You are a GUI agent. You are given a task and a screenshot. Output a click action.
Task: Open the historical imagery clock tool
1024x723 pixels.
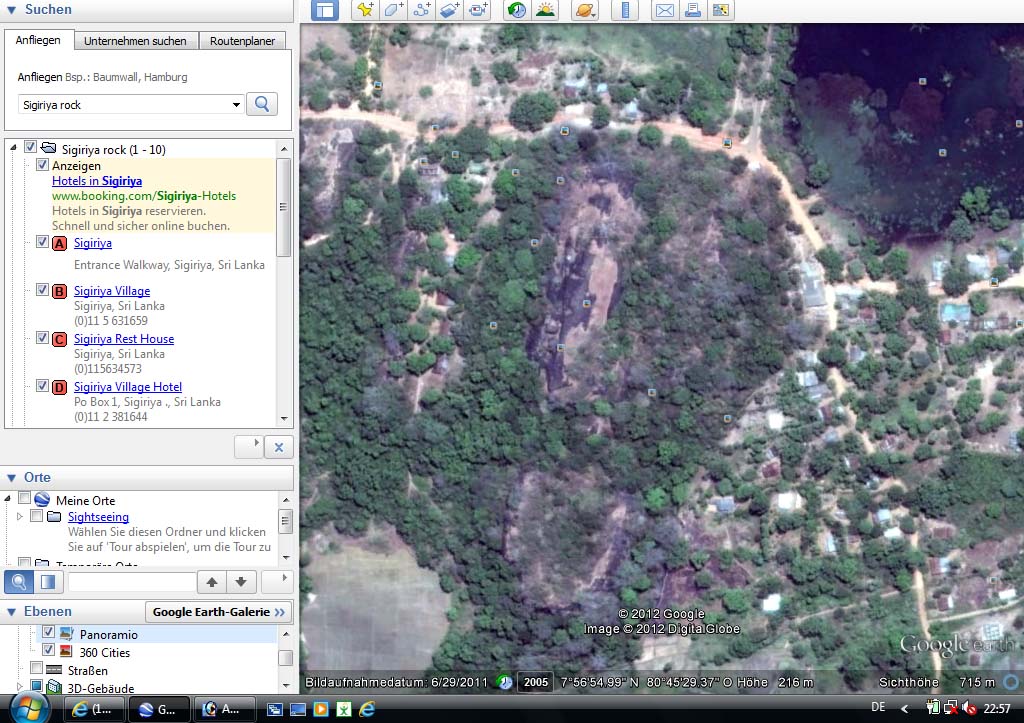pos(517,10)
